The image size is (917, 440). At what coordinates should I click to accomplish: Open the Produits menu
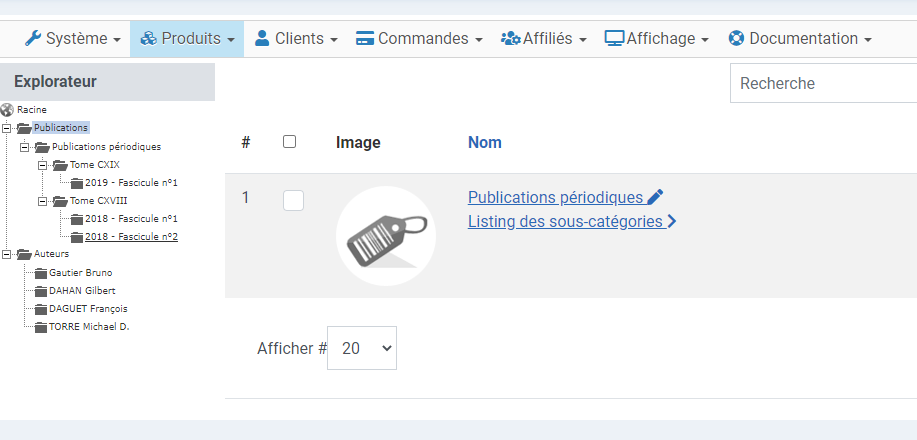[x=186, y=39]
